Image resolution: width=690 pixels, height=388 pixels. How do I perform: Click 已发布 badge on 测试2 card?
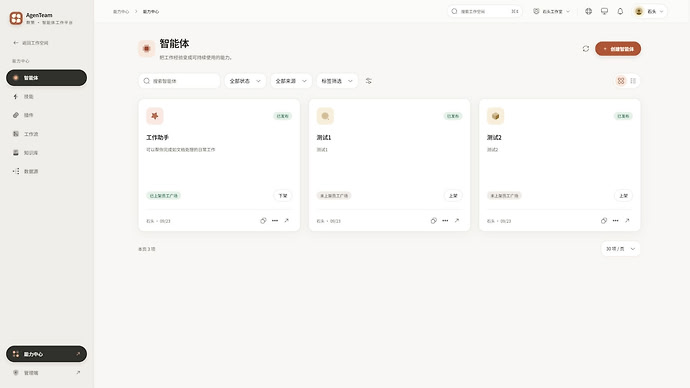tap(623, 116)
